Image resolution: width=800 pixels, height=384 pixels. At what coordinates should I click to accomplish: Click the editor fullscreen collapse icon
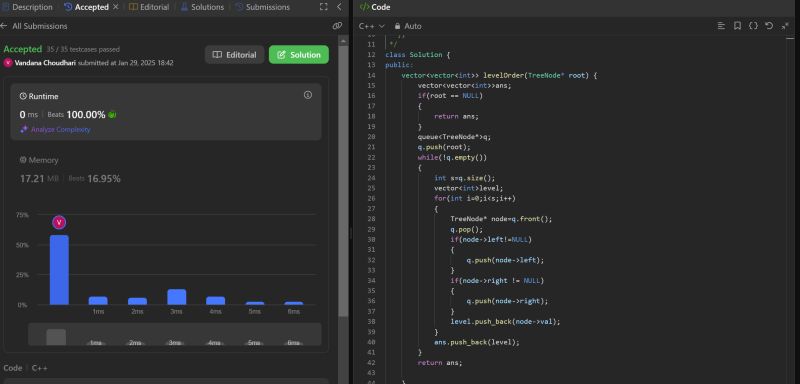tap(785, 26)
